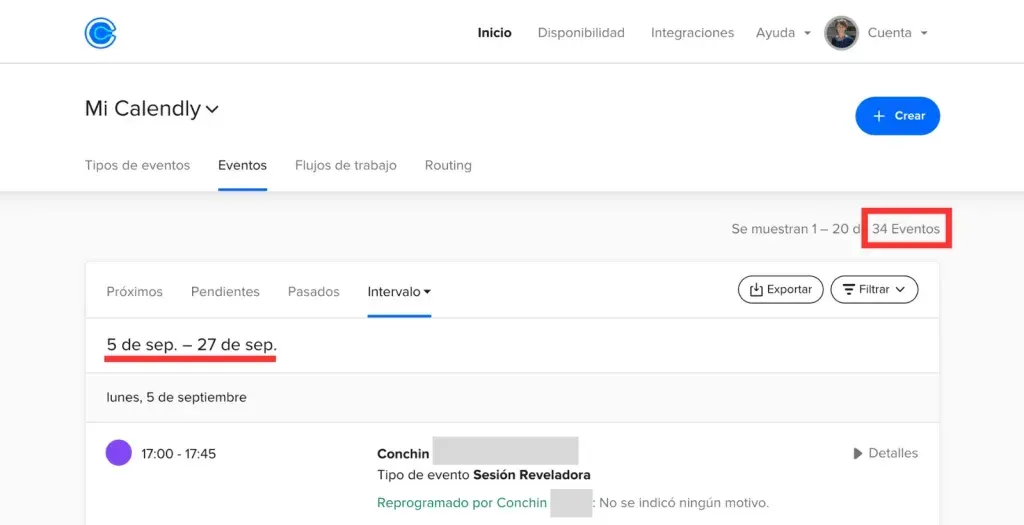The height and width of the screenshot is (525, 1024).
Task: Click the Exportar button
Action: point(780,289)
